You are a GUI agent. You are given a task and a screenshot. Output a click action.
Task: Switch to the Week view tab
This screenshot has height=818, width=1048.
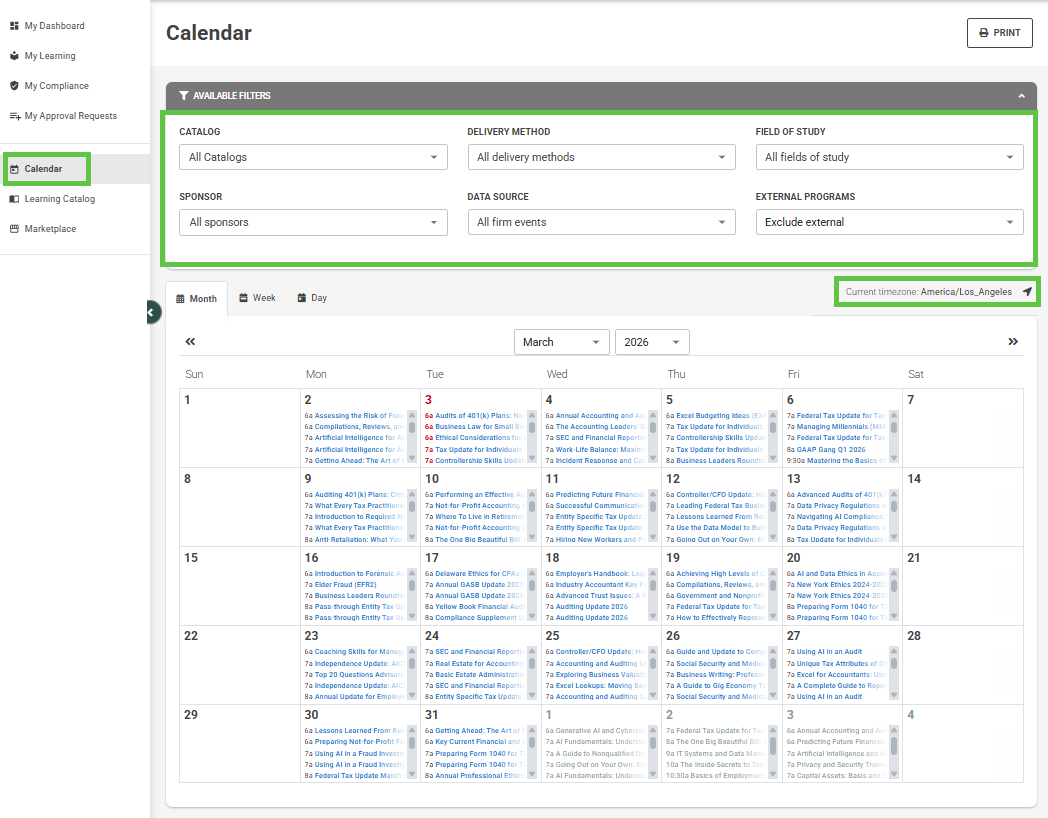click(257, 298)
